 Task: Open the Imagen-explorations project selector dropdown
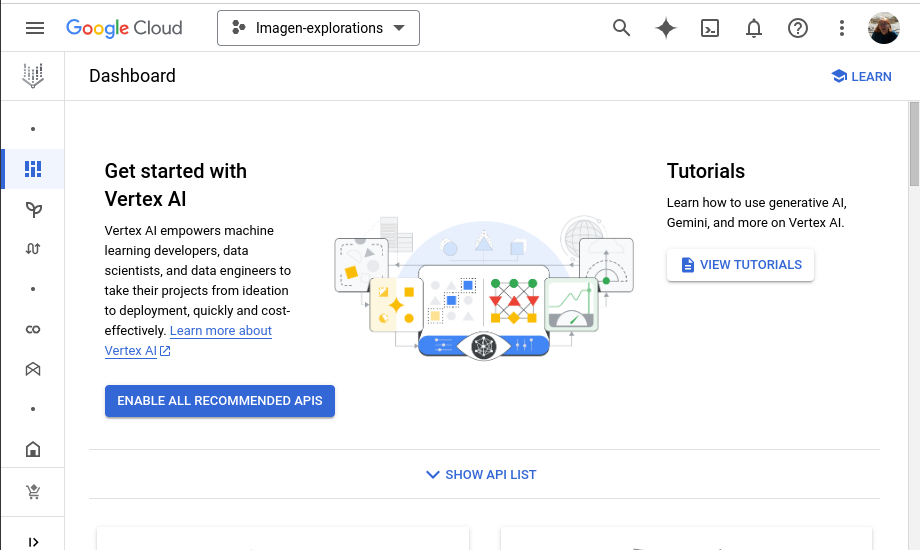318,28
